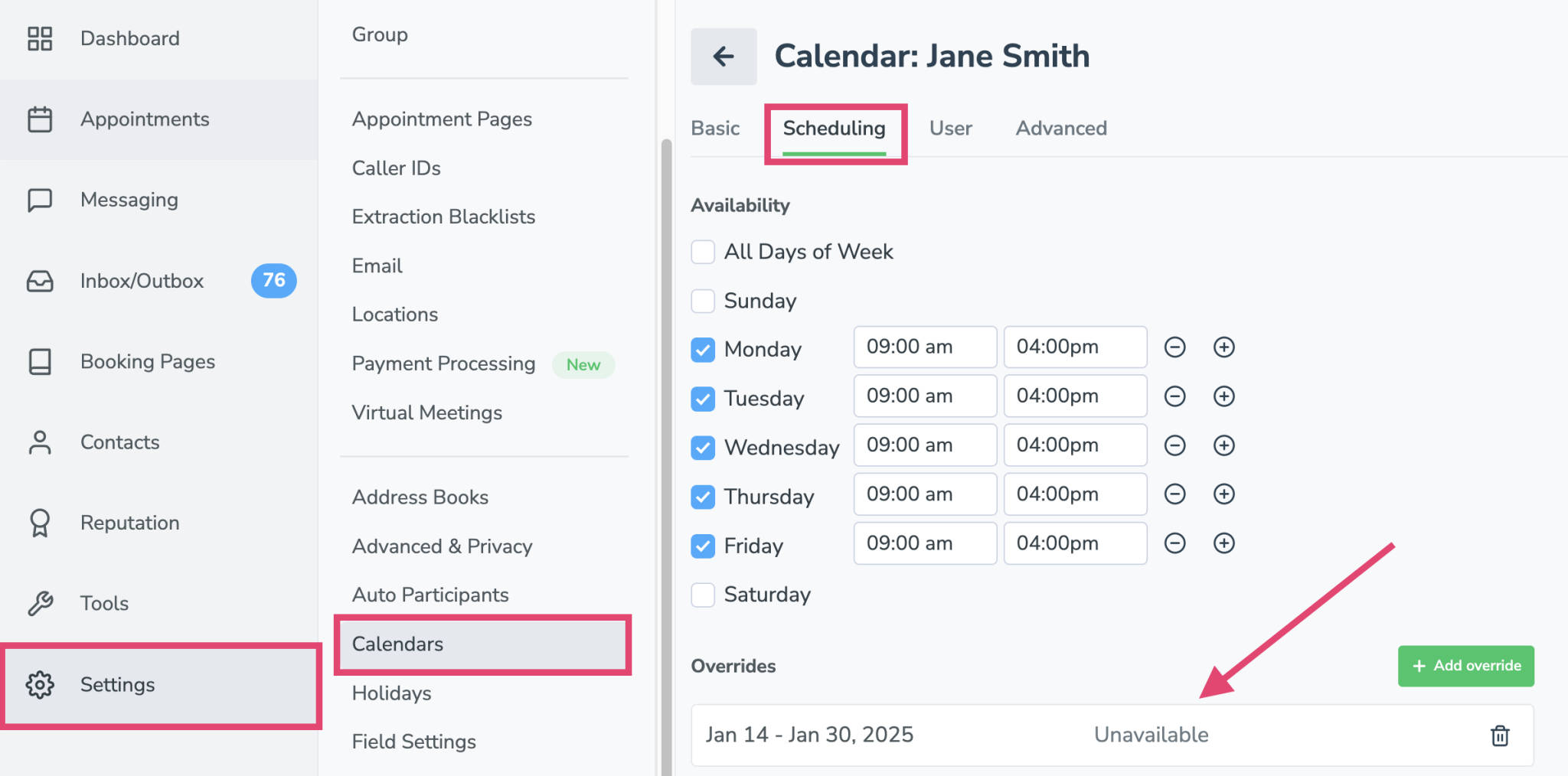
Task: Delete the Jan 14 override via trash icon
Action: (1500, 735)
